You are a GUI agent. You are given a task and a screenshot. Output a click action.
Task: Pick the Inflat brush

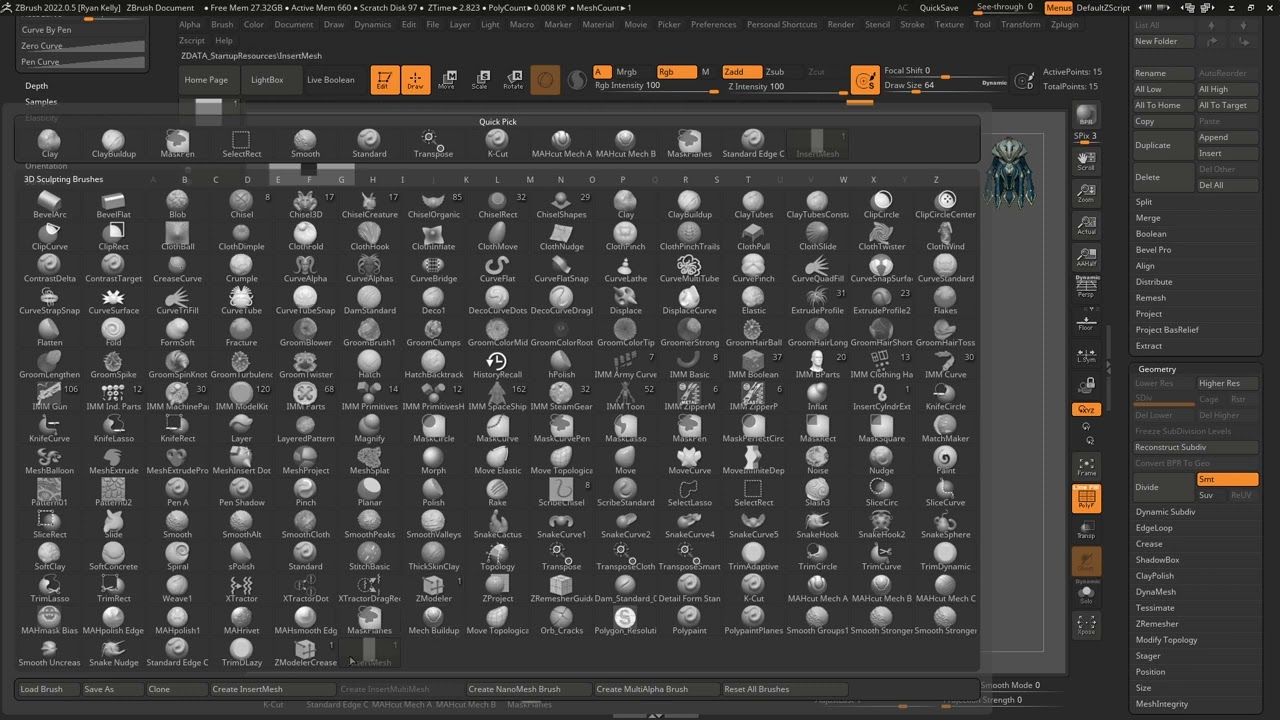[817, 396]
